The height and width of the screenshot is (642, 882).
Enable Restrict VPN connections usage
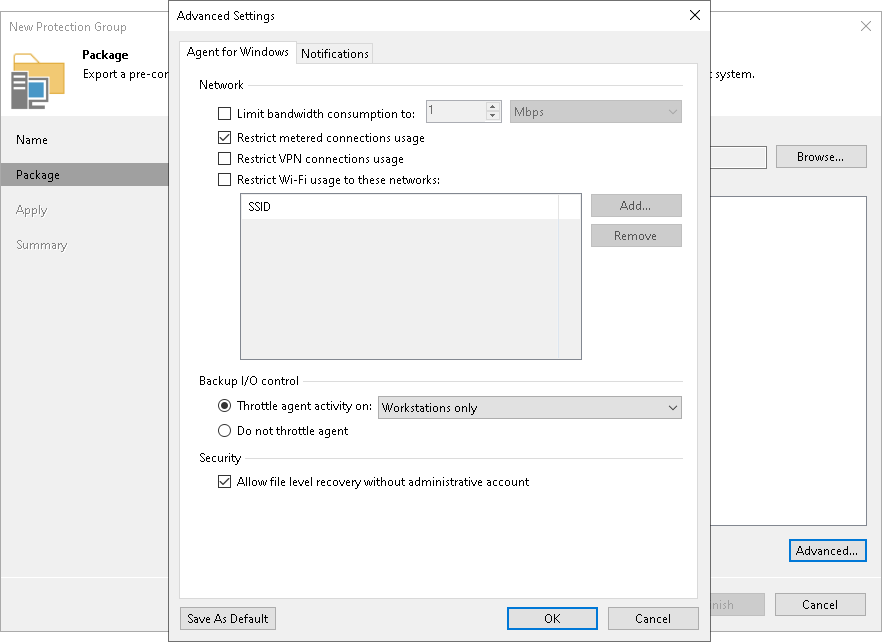pyautogui.click(x=225, y=159)
